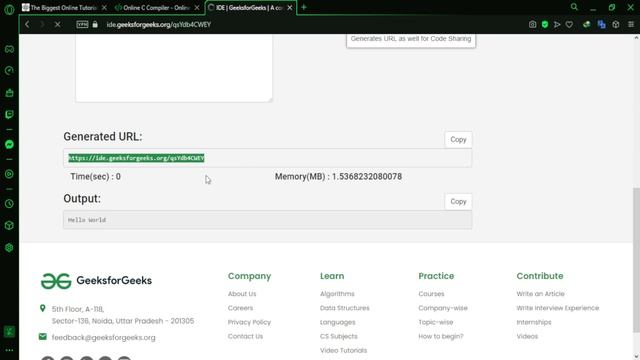
Task: Open the Courses link under Practice
Action: [431, 294]
